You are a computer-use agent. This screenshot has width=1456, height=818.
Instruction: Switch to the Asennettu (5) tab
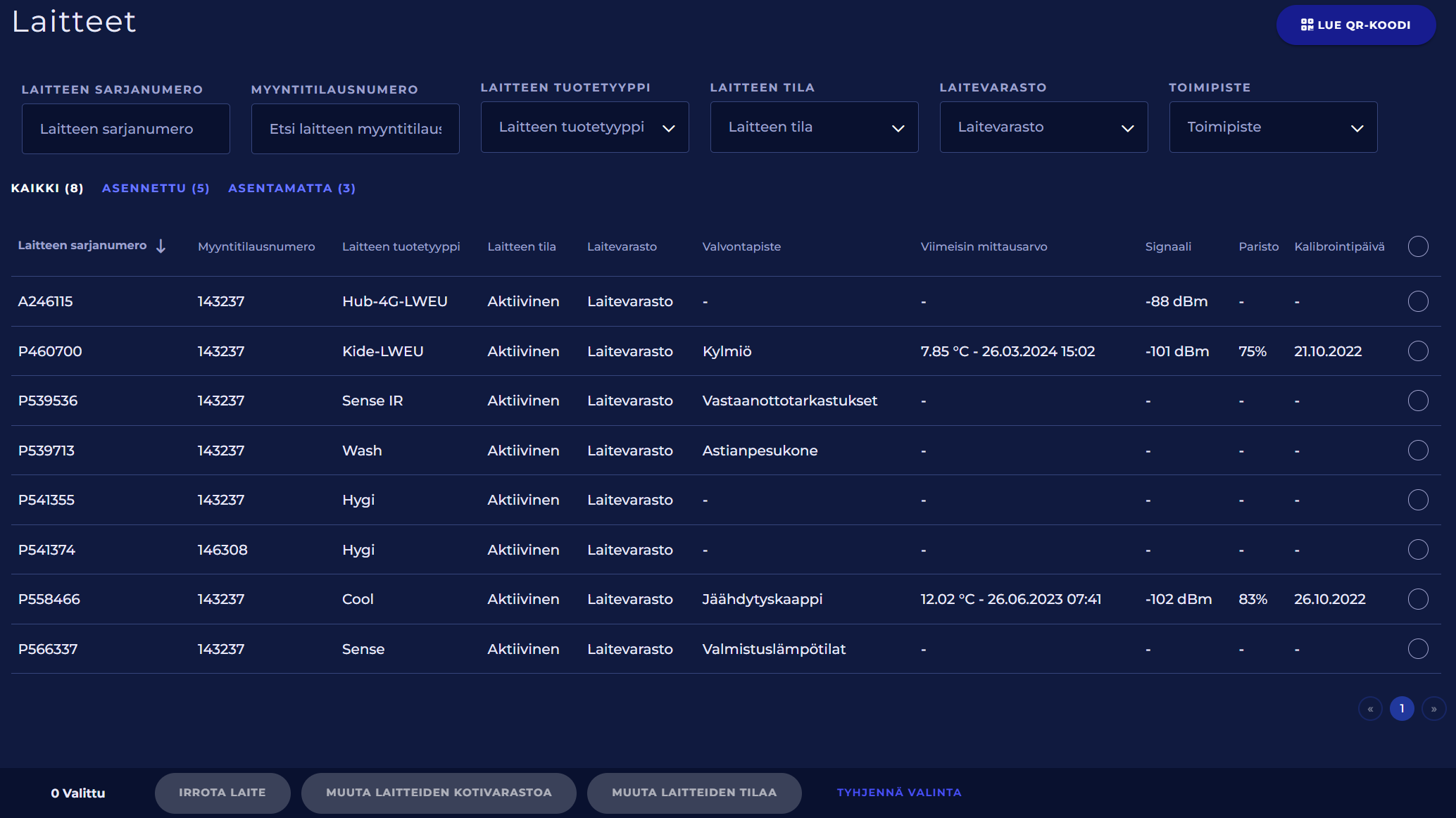pos(156,189)
